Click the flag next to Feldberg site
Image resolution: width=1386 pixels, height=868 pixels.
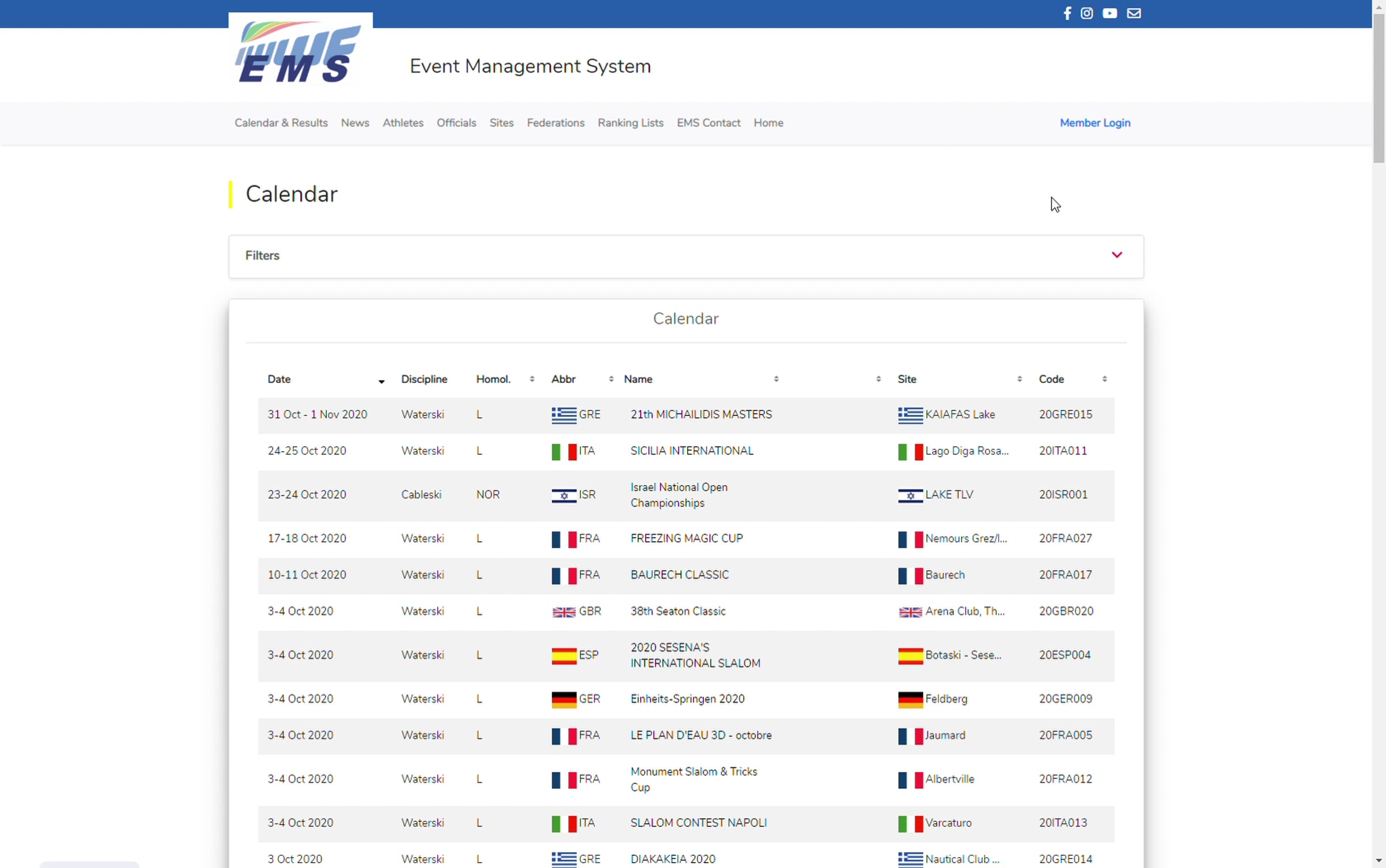[x=910, y=699]
